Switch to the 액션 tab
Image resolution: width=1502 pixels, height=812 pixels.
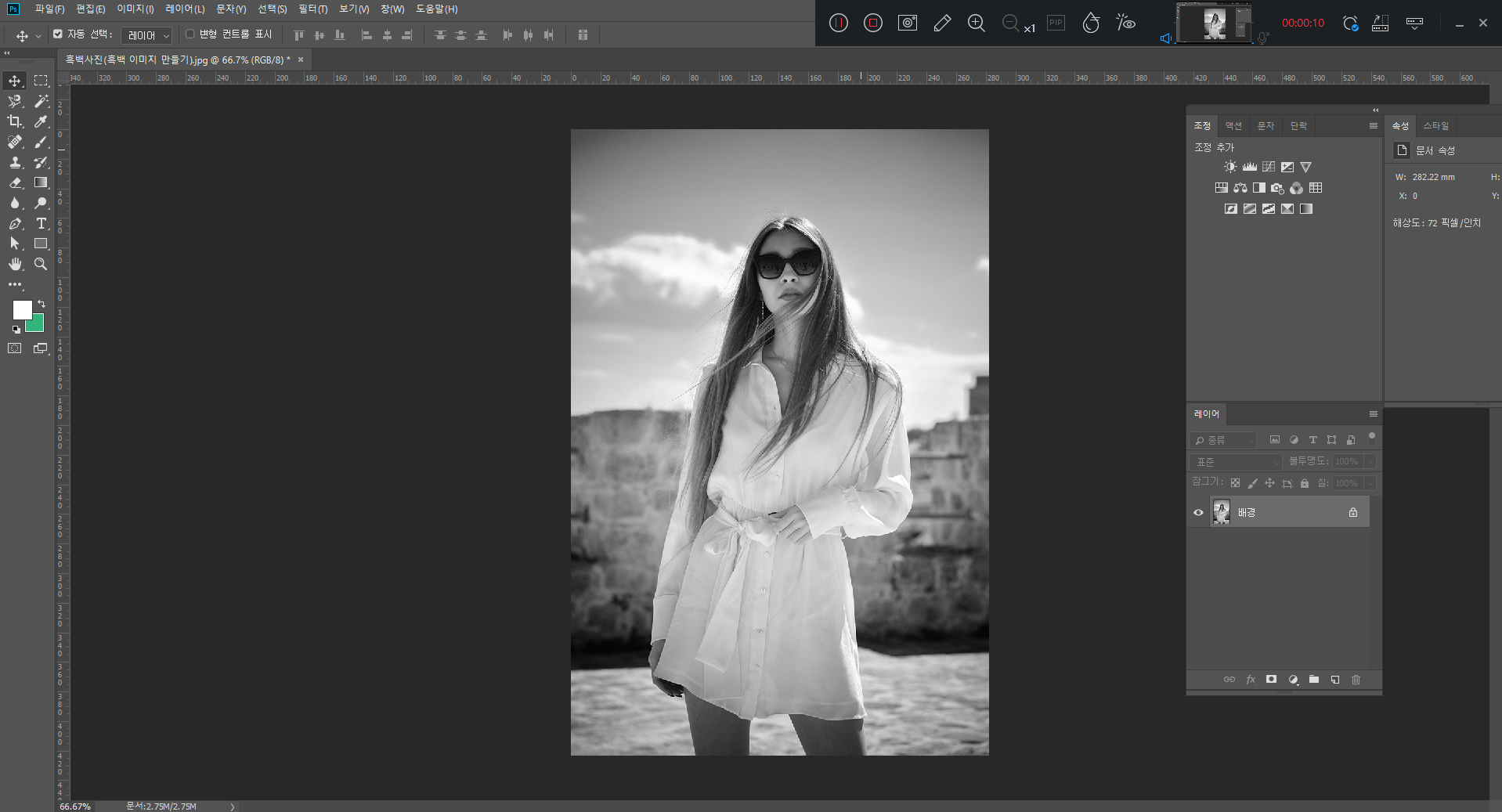(x=1233, y=126)
